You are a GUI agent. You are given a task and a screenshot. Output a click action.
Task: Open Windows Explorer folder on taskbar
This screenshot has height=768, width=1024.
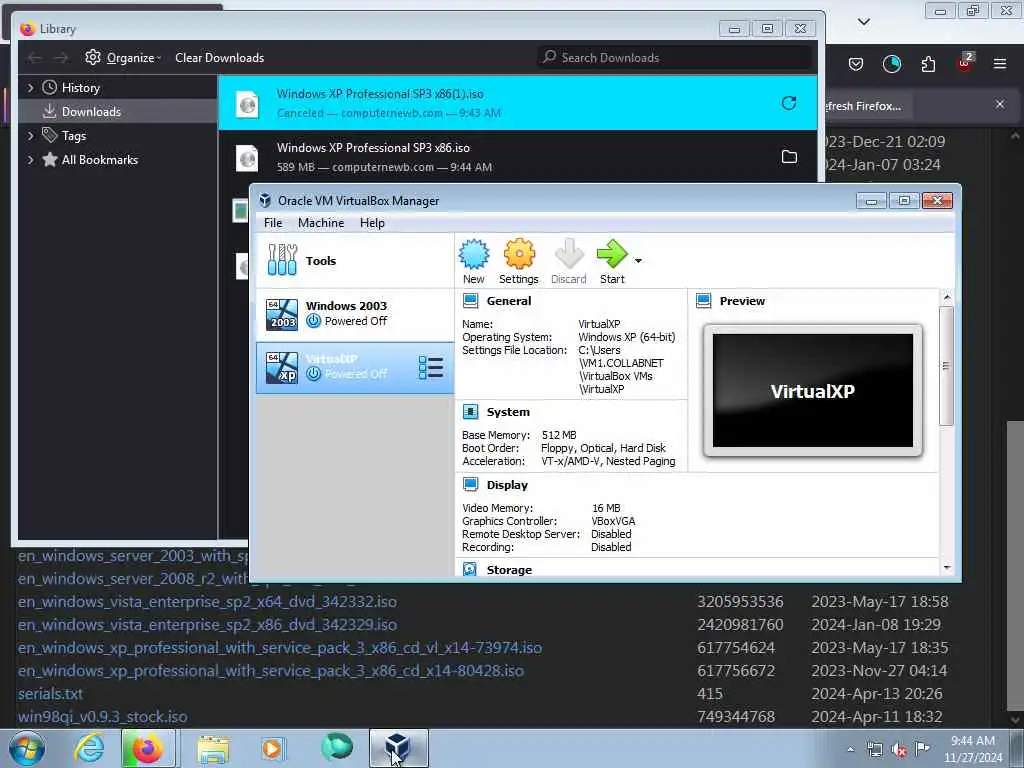point(213,748)
